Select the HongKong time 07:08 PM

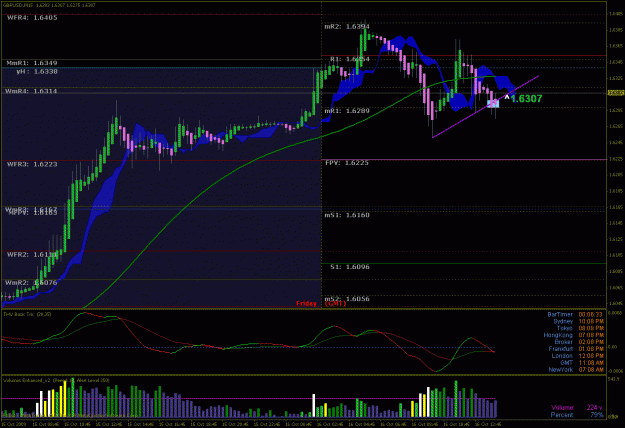click(x=591, y=335)
